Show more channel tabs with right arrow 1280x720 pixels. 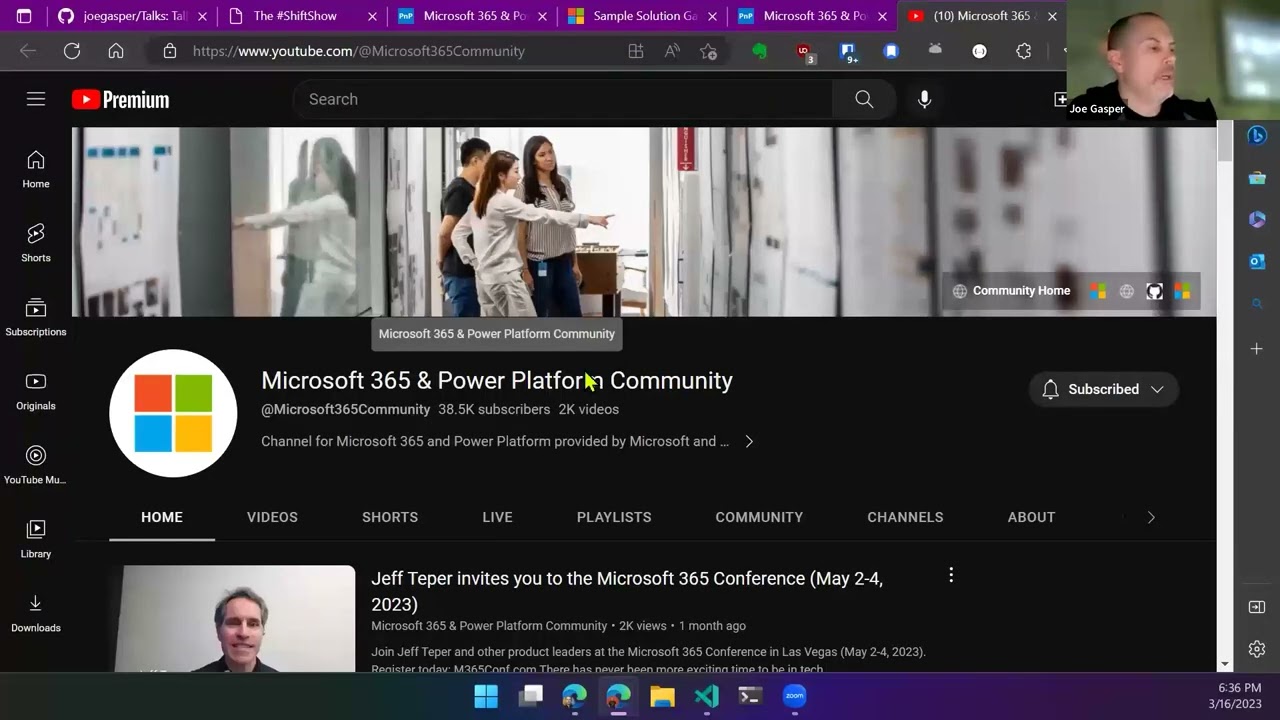coord(1151,517)
